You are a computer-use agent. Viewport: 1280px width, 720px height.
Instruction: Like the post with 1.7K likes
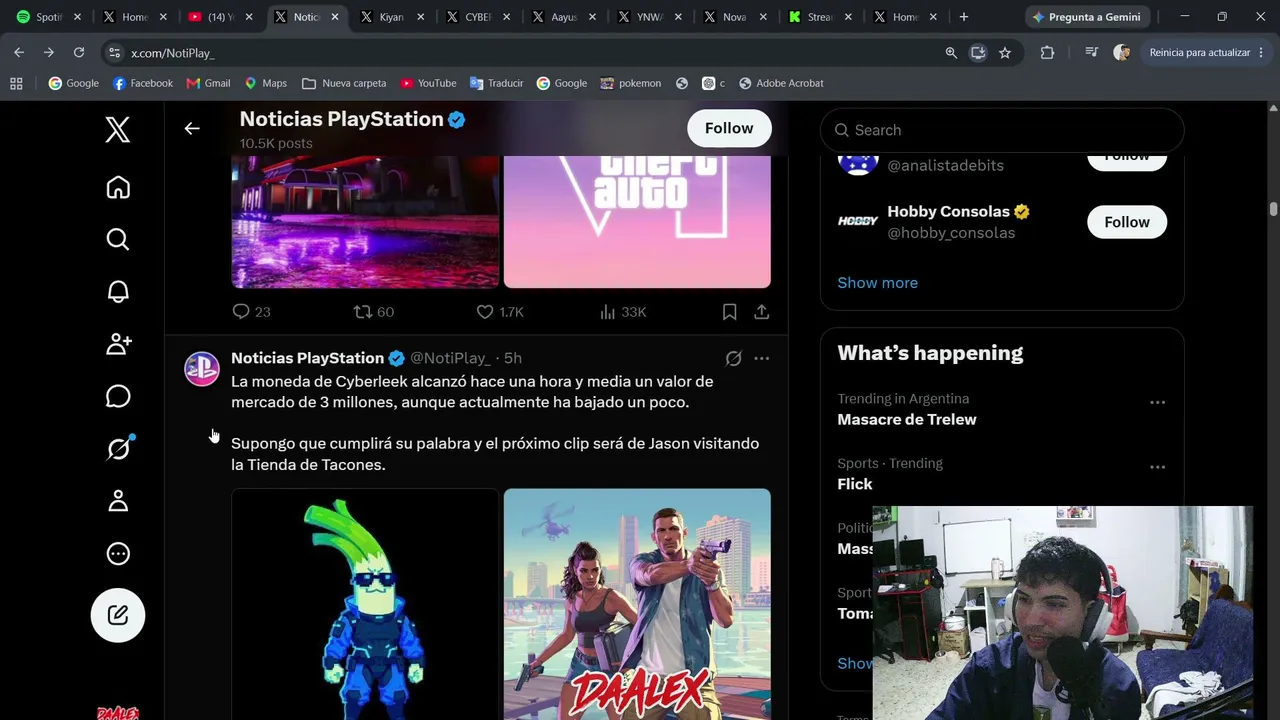click(500, 312)
